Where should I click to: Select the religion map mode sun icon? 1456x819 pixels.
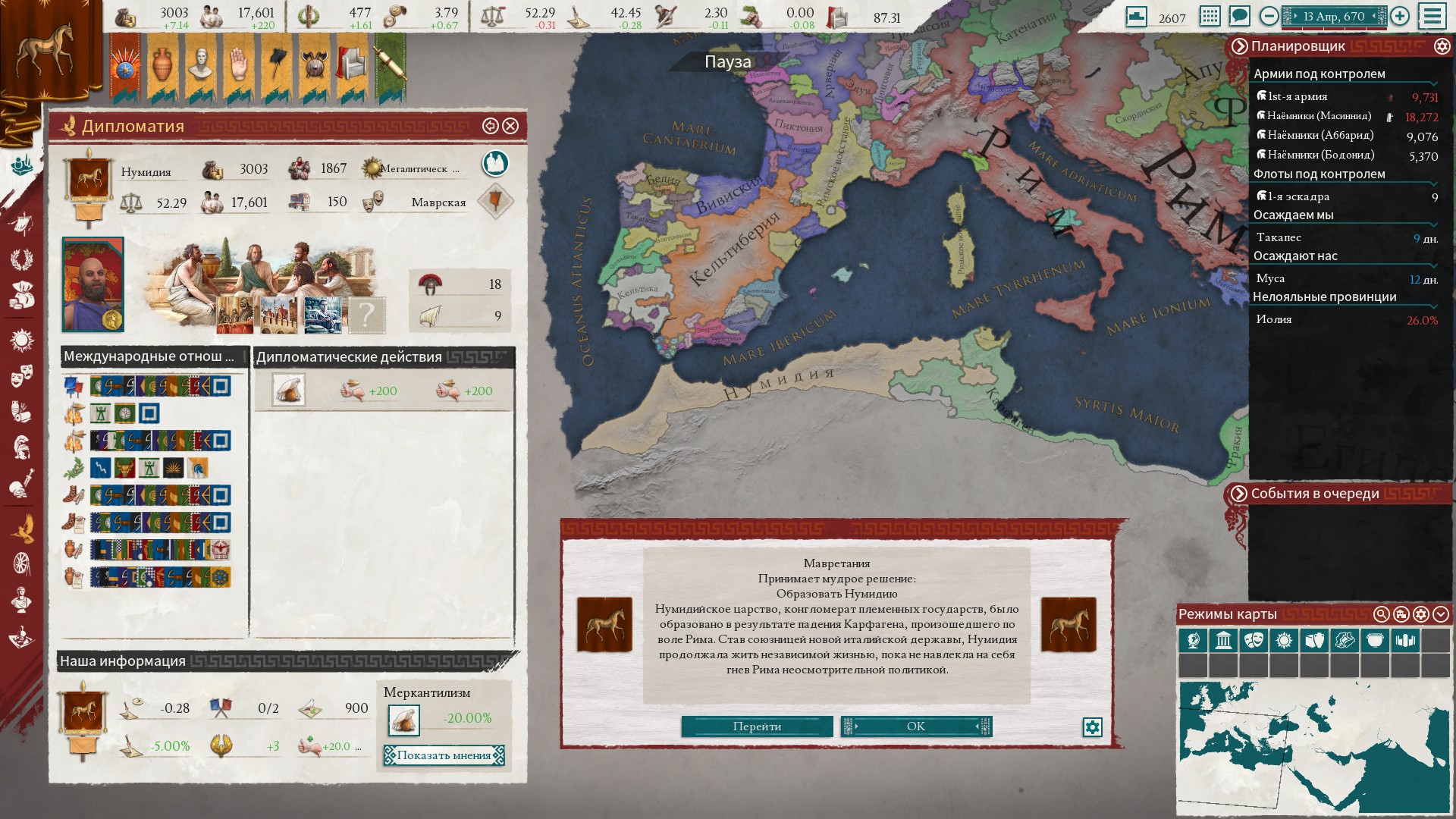coord(1284,641)
